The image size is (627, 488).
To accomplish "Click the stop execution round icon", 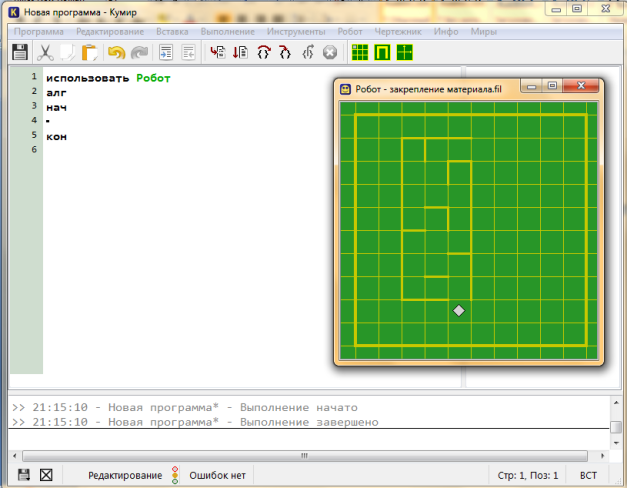I will coord(330,52).
